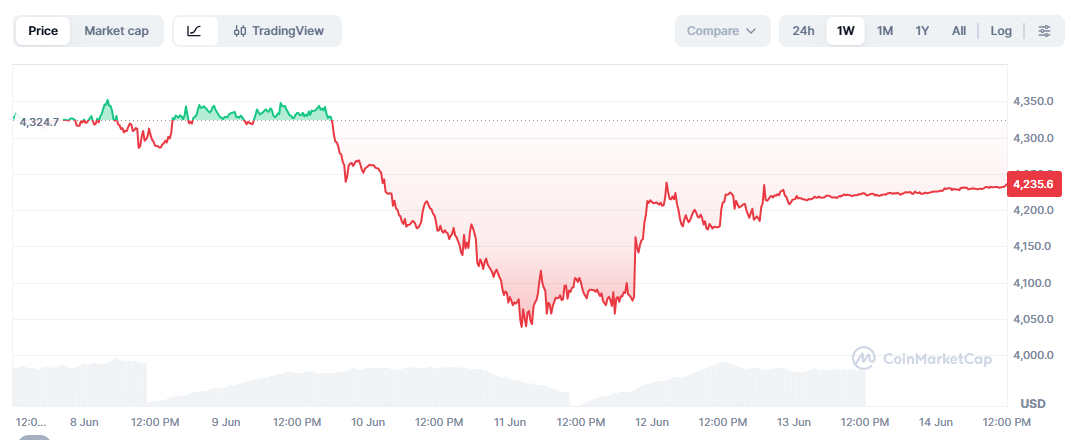
Task: Select 1Y time range
Action: [922, 31]
